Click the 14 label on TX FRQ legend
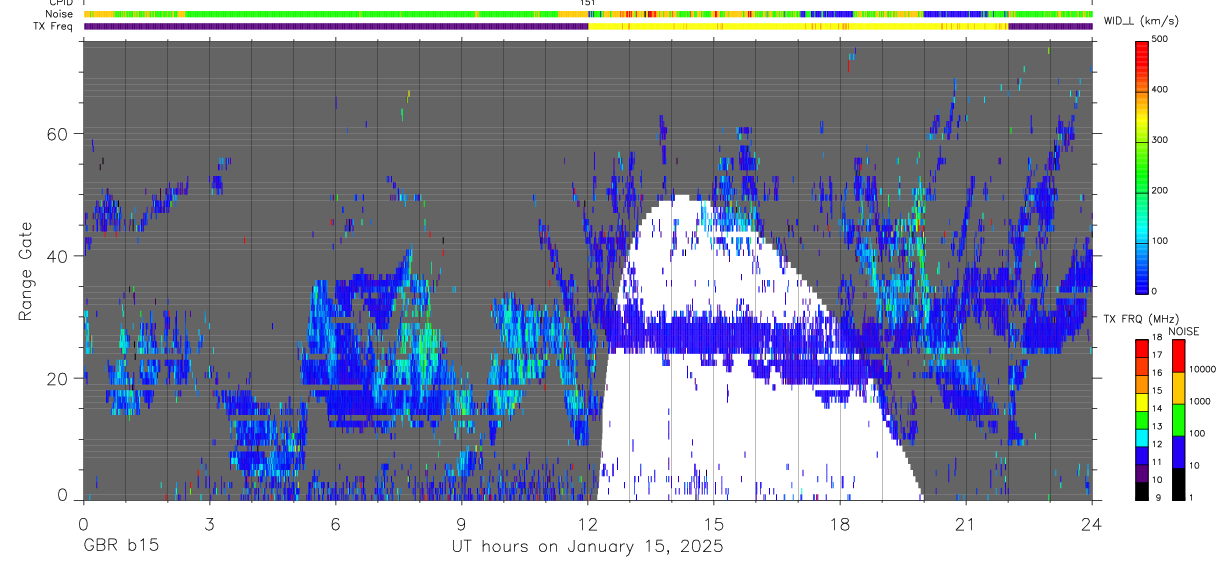This screenshot has width=1228, height=567. 1157,409
